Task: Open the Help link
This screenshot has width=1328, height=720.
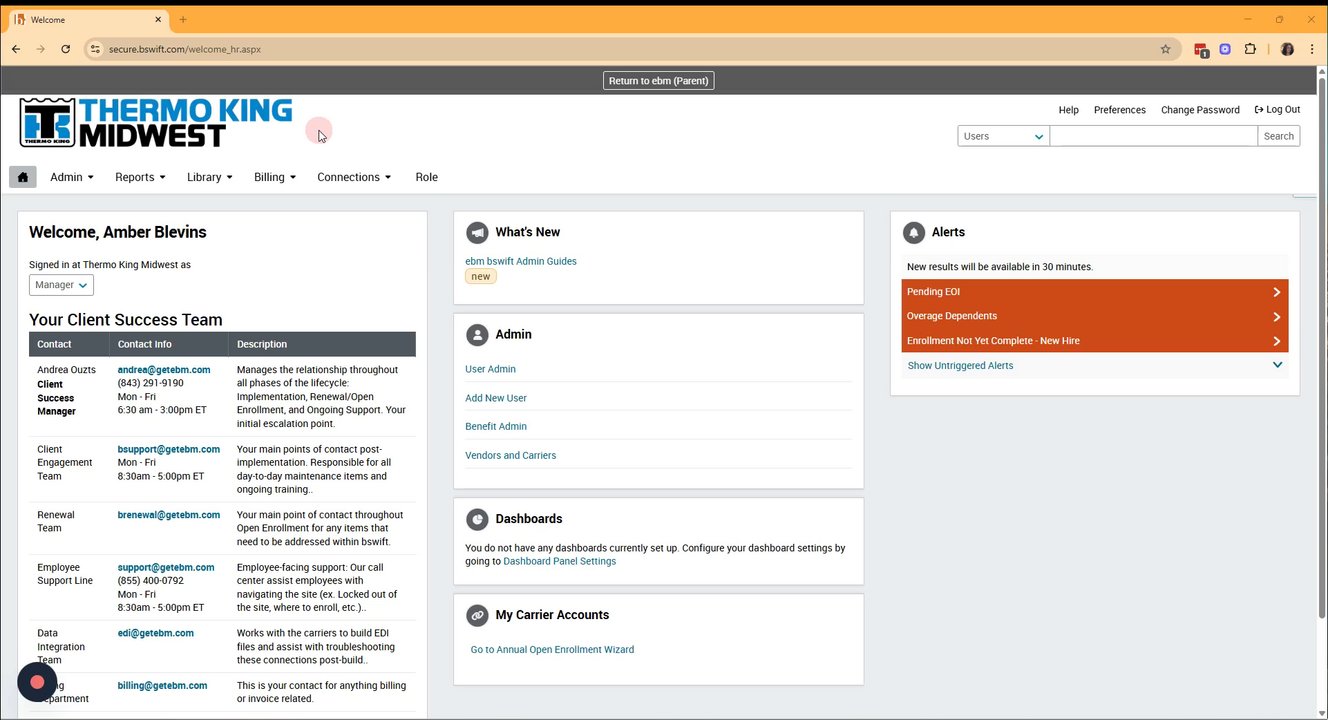Action: [1069, 110]
